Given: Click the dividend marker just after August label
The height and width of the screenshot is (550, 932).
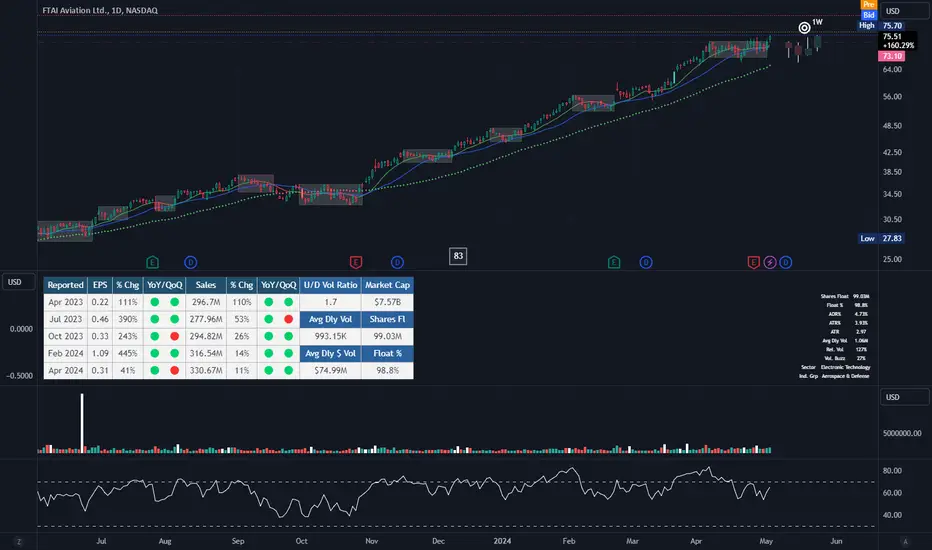Looking at the screenshot, I should [x=190, y=262].
